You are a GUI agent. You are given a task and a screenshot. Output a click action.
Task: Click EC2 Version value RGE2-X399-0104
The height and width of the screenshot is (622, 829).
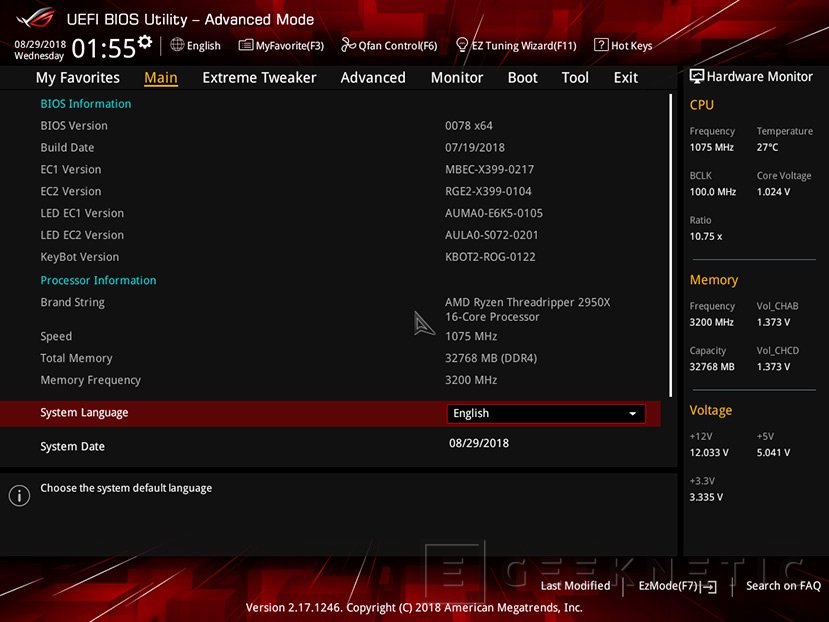coord(488,191)
